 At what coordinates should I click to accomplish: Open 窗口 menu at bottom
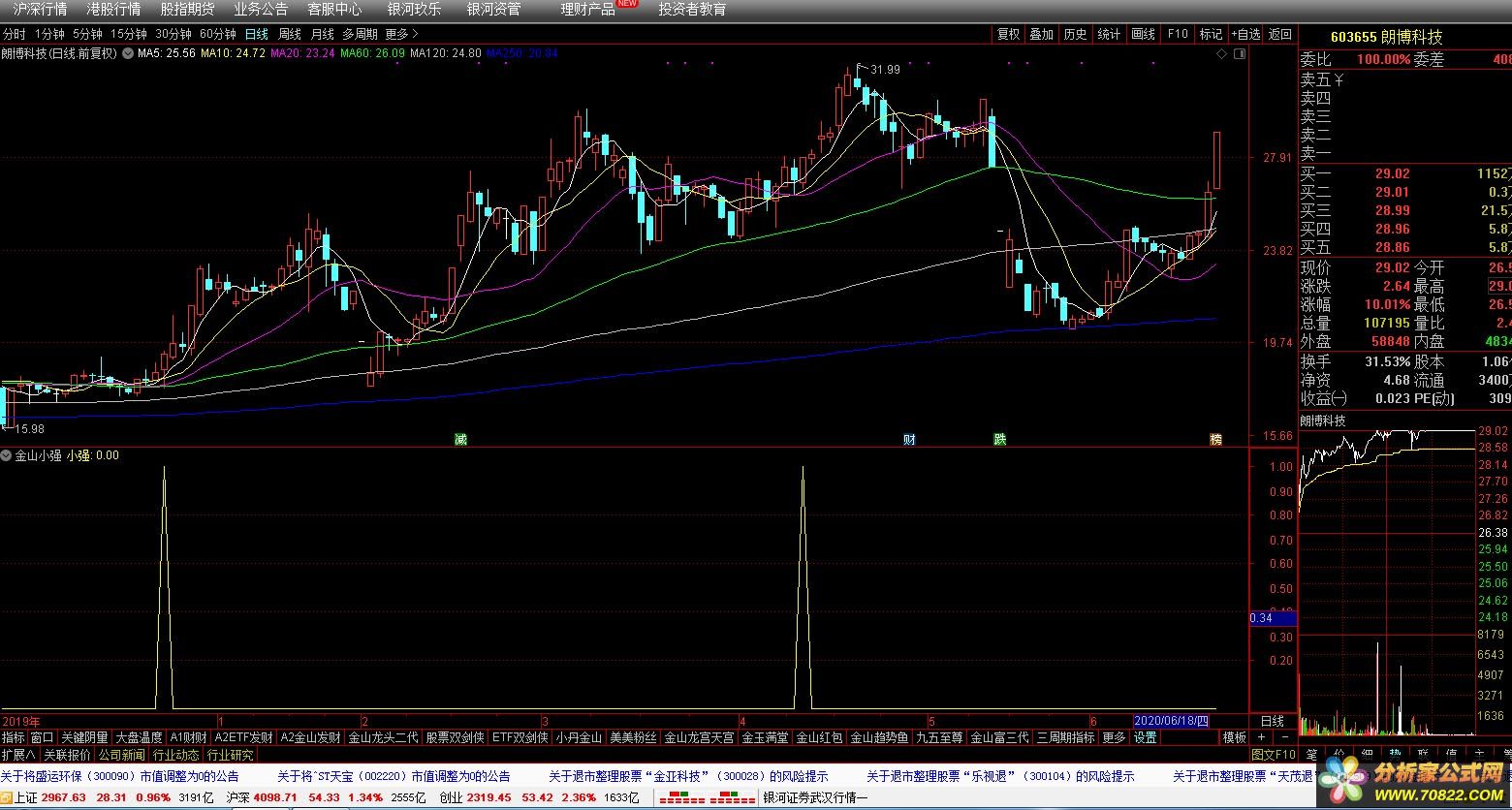click(42, 737)
